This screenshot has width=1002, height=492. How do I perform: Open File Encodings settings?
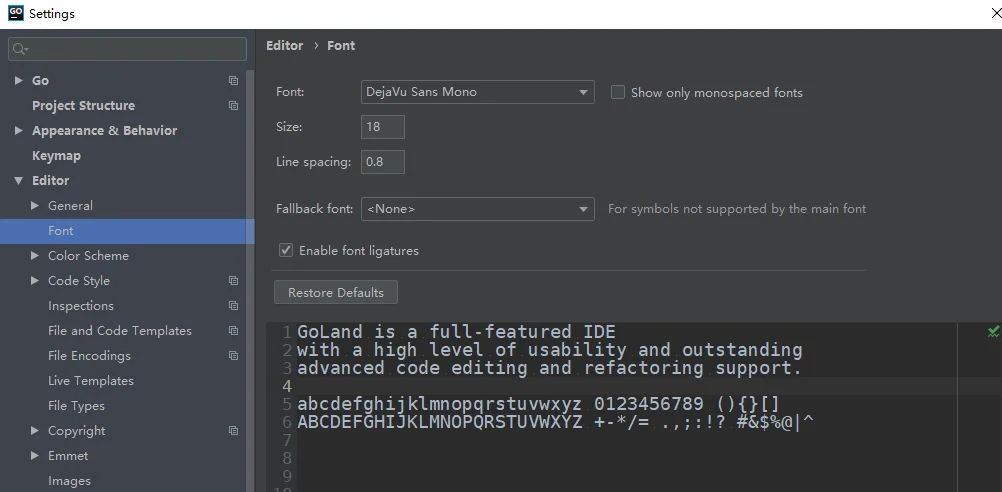(89, 355)
